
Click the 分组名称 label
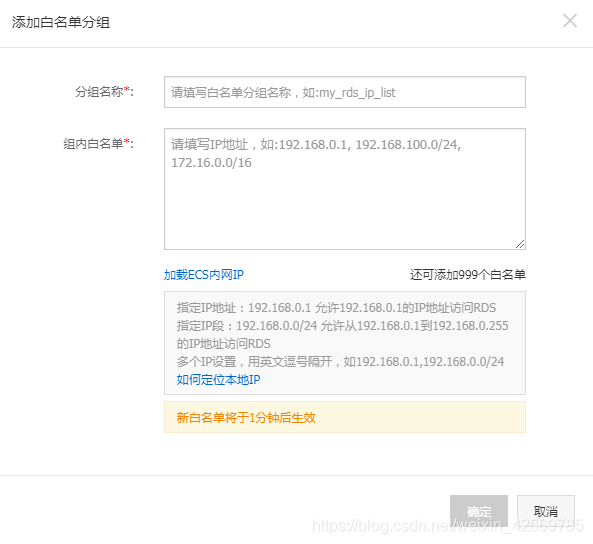click(x=104, y=92)
